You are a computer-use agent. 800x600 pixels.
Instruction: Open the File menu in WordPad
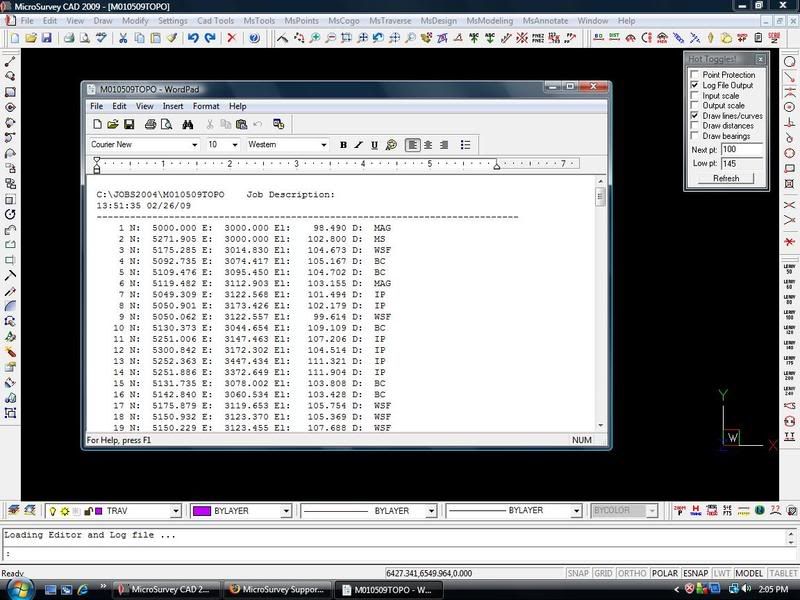pyautogui.click(x=96, y=106)
